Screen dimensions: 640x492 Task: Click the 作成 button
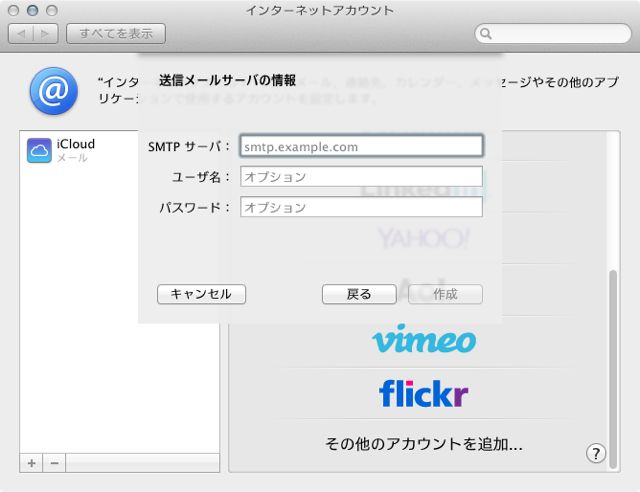[x=445, y=294]
